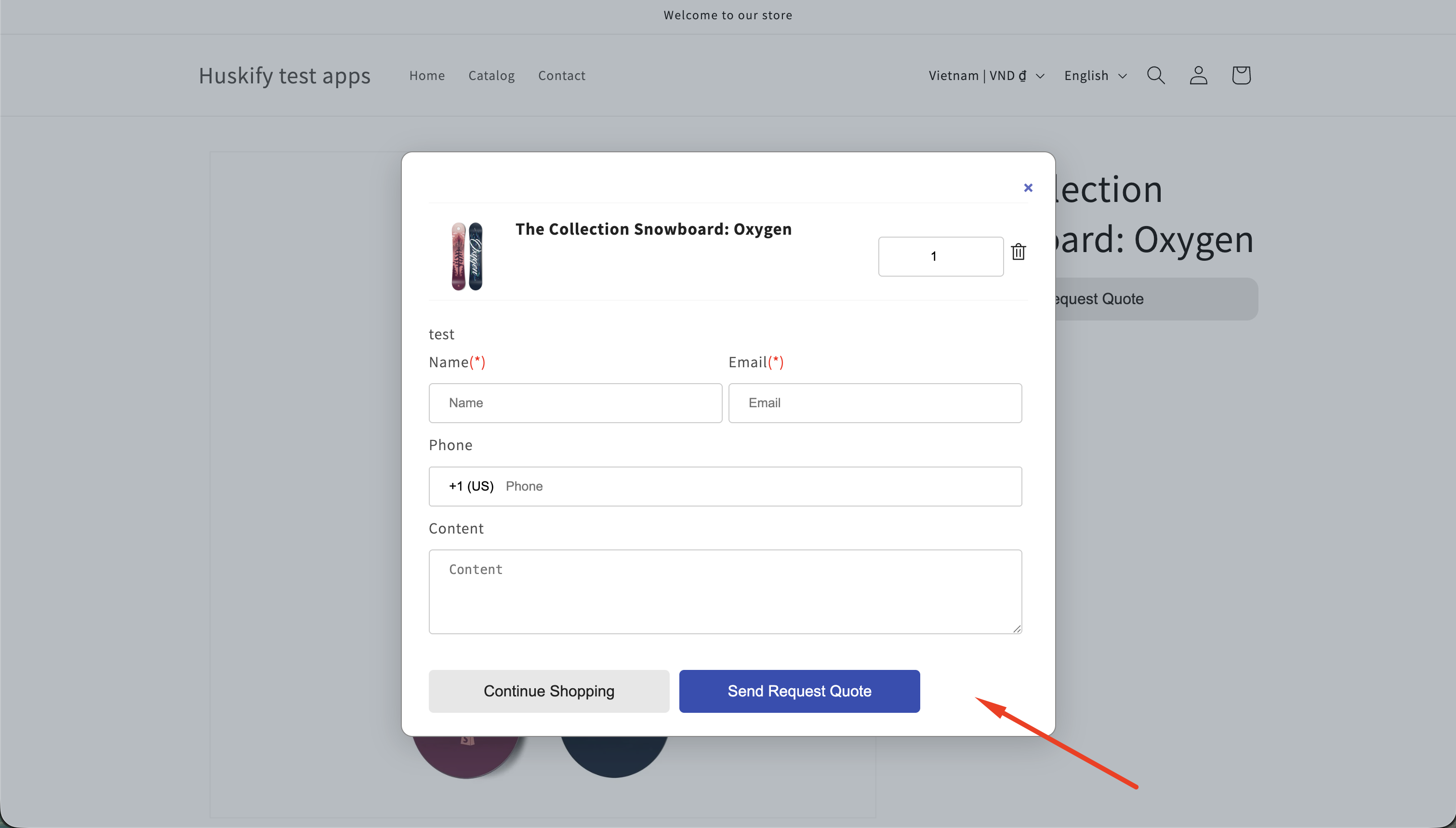The width and height of the screenshot is (1456, 828).
Task: Focus the Content text area
Action: 726,591
